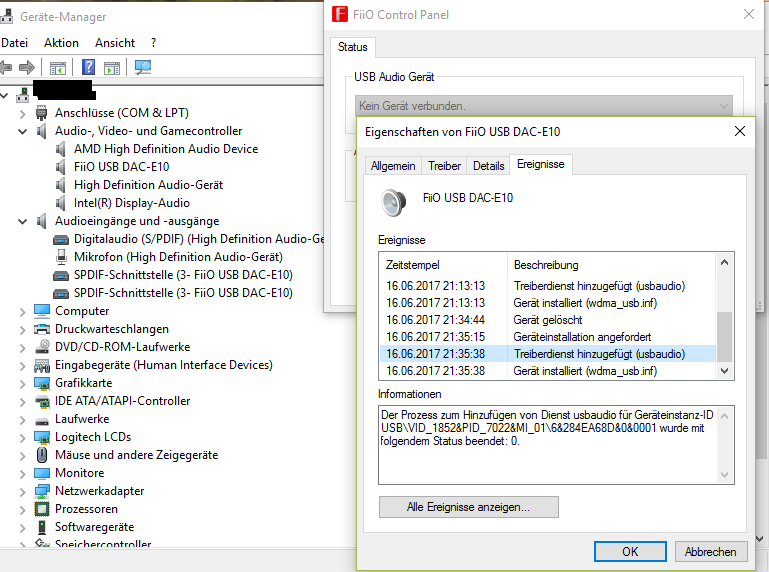Click the mouse icon for Mäuse und andere Zeigegeräte
This screenshot has width=769, height=572.
coord(42,455)
